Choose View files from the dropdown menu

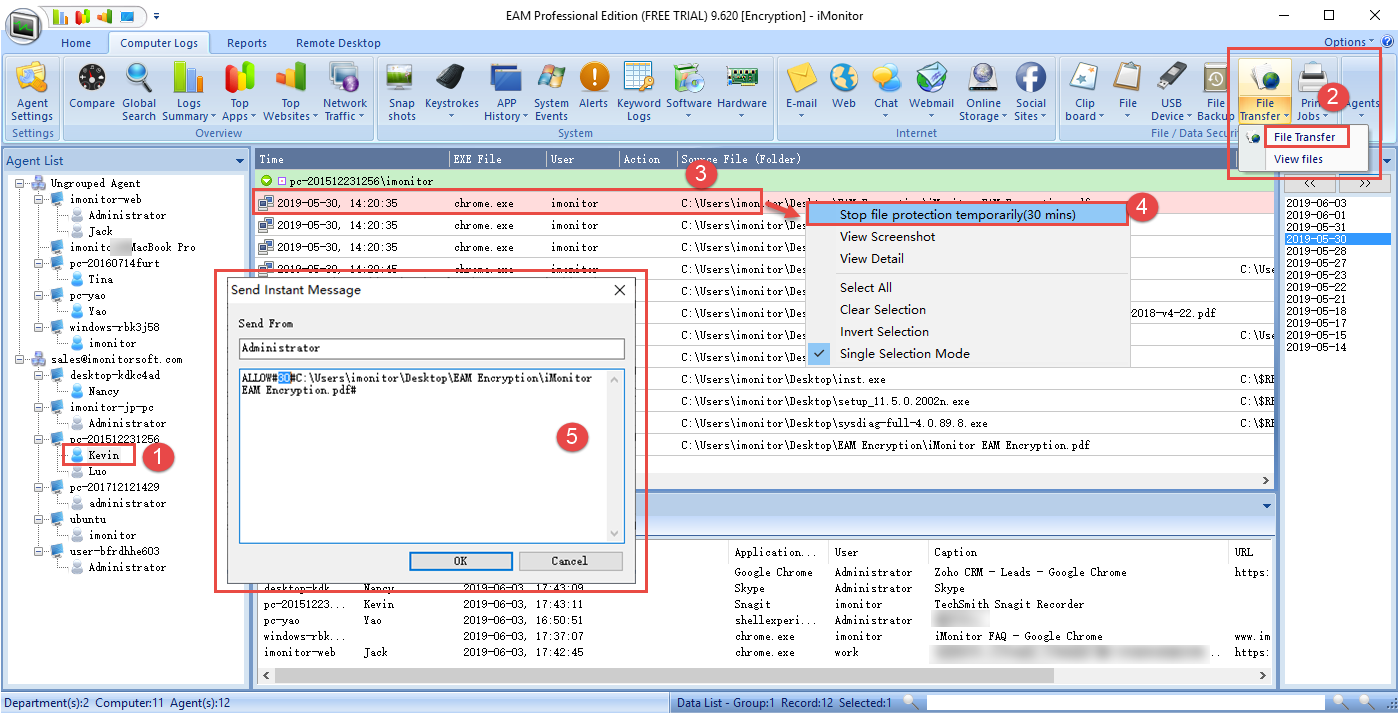1298,159
